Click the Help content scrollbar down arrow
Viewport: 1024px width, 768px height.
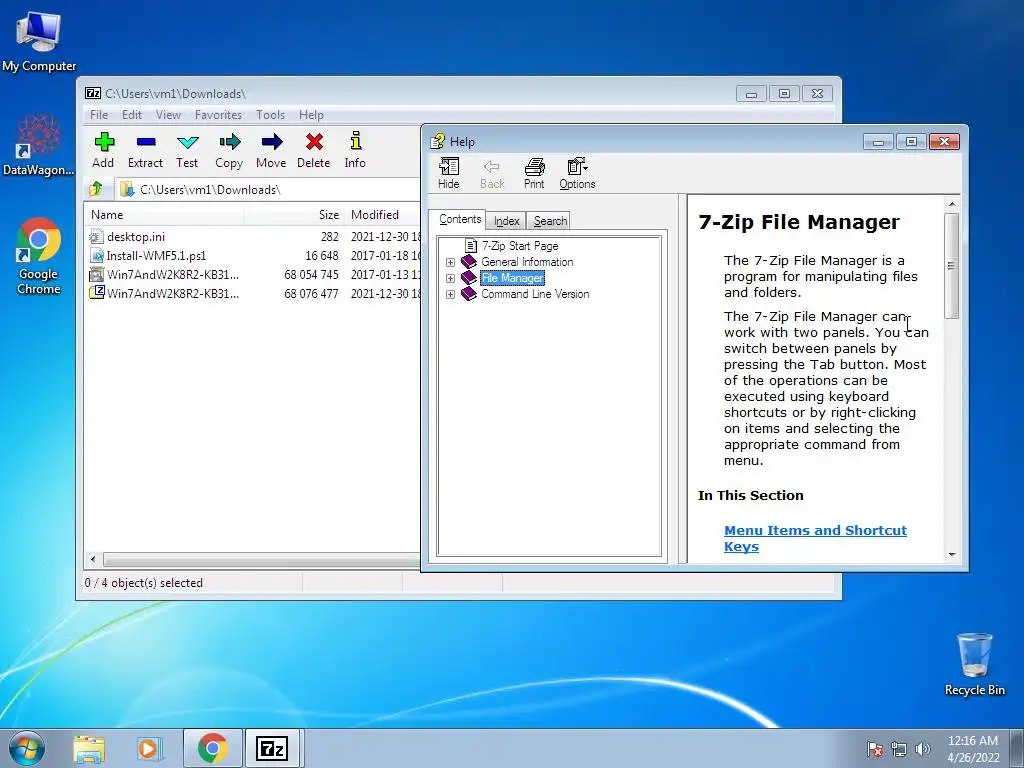coord(952,554)
